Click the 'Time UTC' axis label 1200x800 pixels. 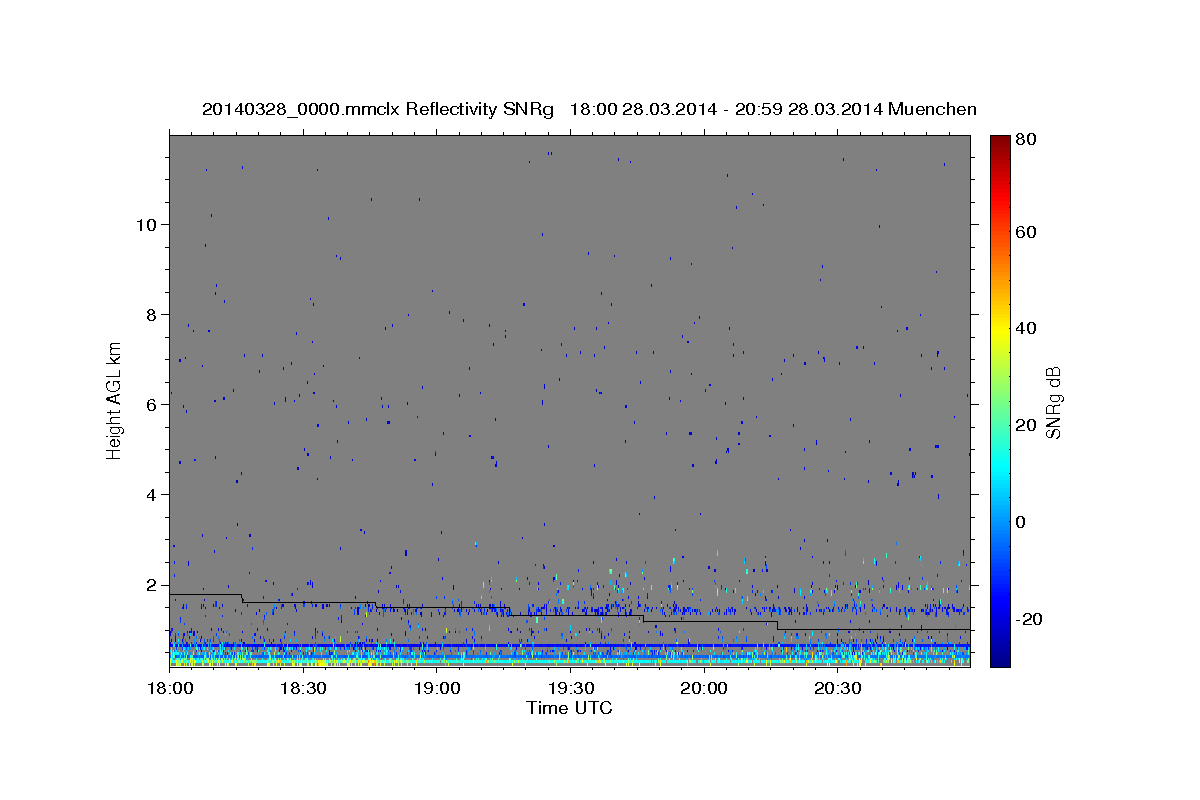pyautogui.click(x=569, y=708)
